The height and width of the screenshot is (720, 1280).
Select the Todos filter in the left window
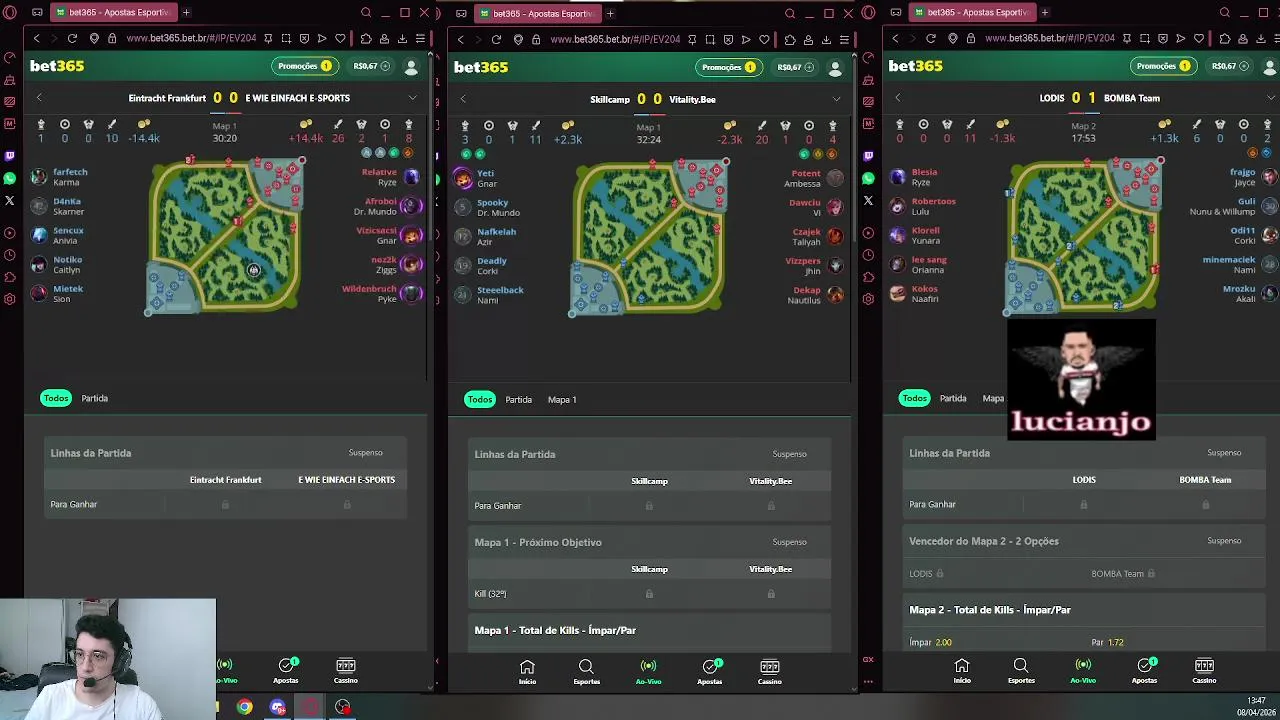[56, 398]
